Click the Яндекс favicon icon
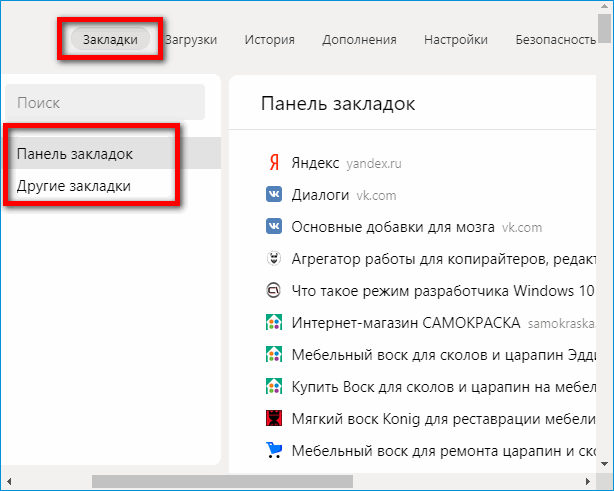 [274, 162]
